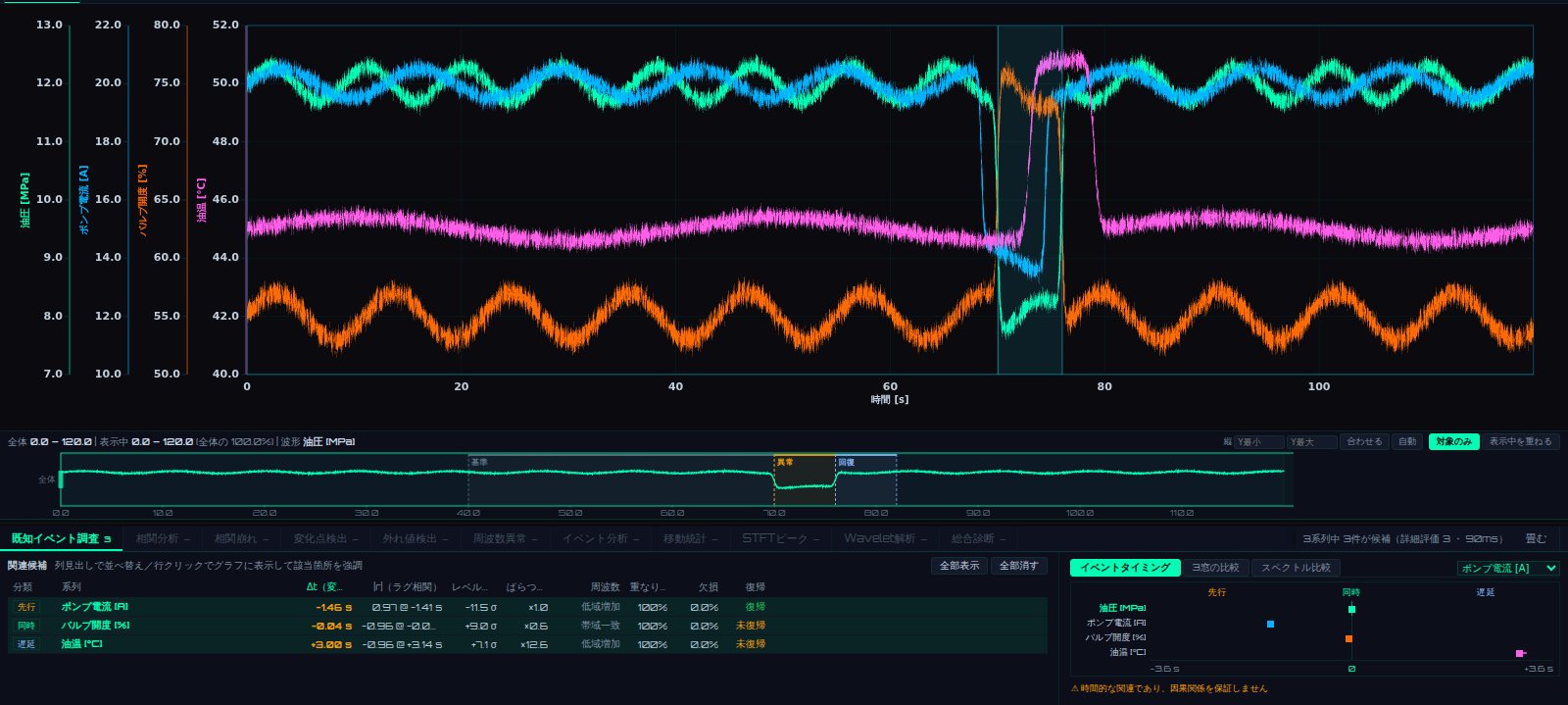Open the 変化点検出 tab
Image resolution: width=1568 pixels, height=705 pixels.
coord(324,538)
